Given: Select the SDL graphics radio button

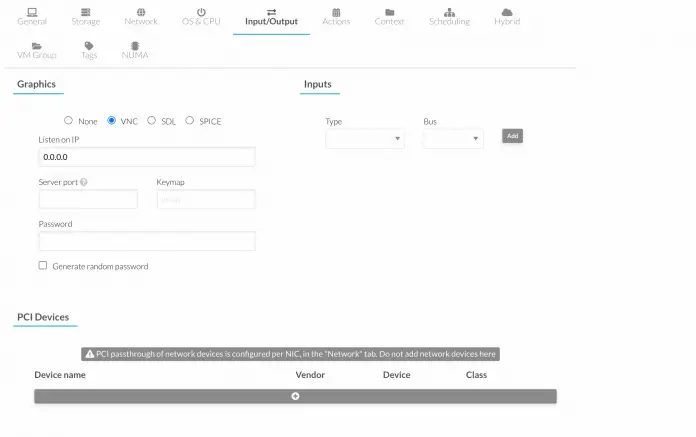Looking at the screenshot, I should 152,121.
